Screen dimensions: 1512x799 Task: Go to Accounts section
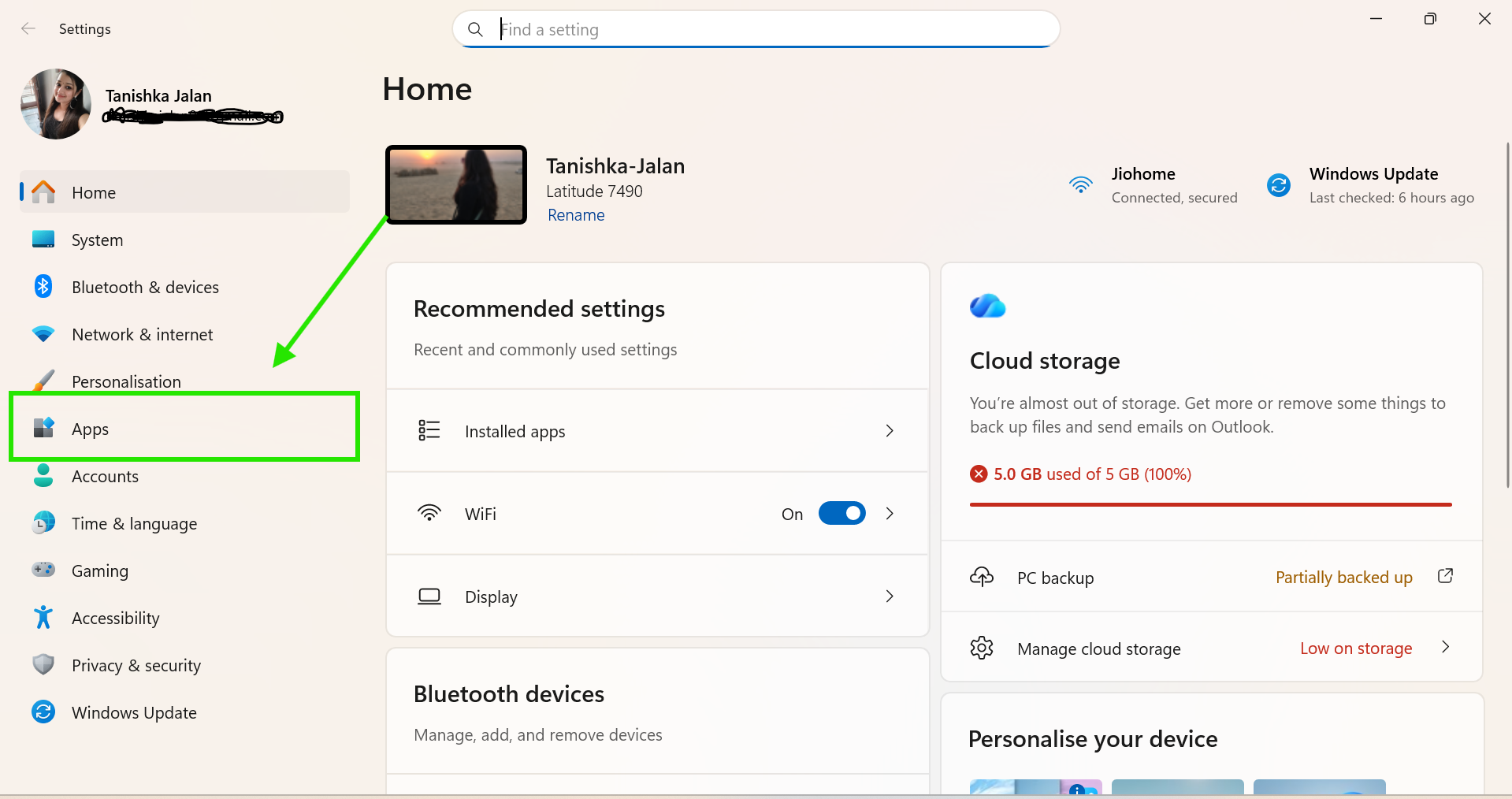[184, 476]
